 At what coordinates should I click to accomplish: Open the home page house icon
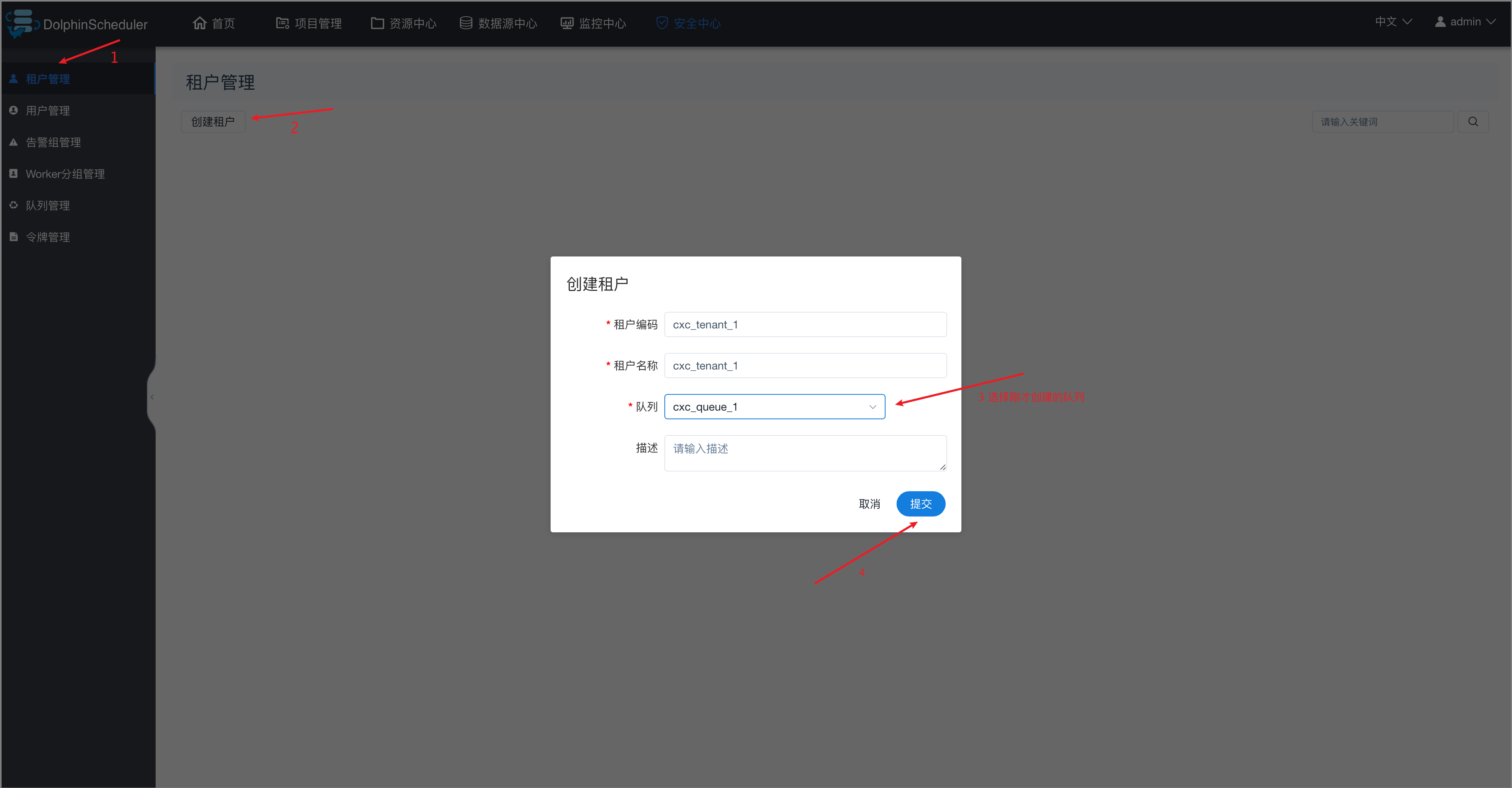coord(199,23)
